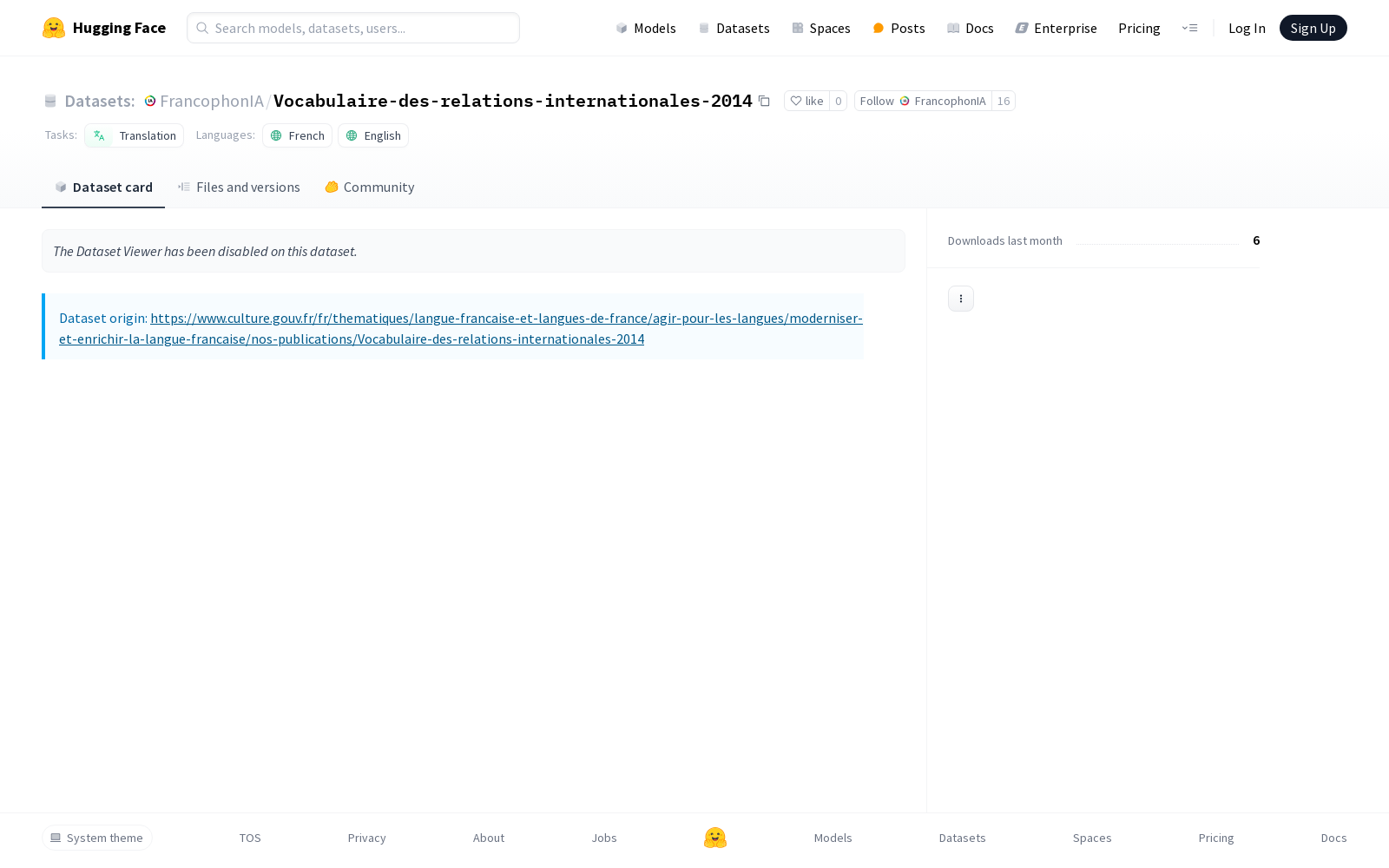
Task: Open the Jobs footer link
Action: 604,838
